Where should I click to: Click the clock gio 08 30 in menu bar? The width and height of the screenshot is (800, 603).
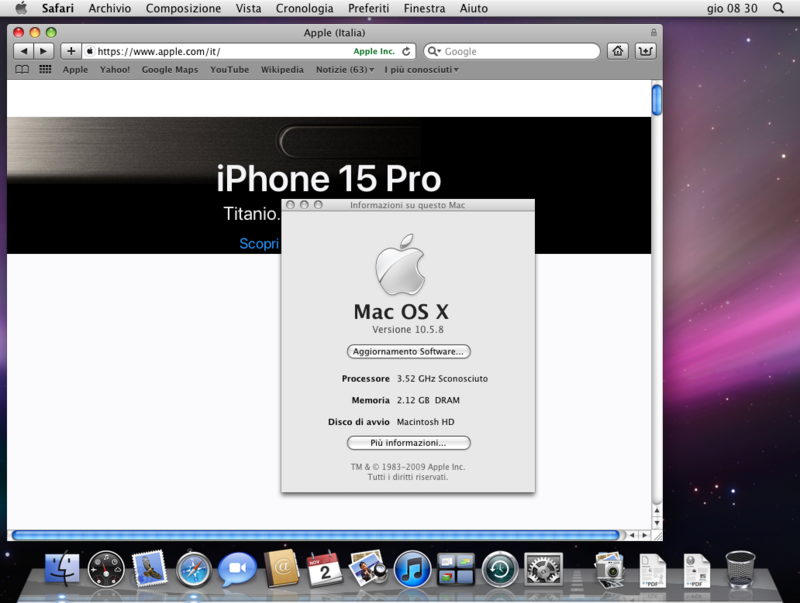click(732, 8)
